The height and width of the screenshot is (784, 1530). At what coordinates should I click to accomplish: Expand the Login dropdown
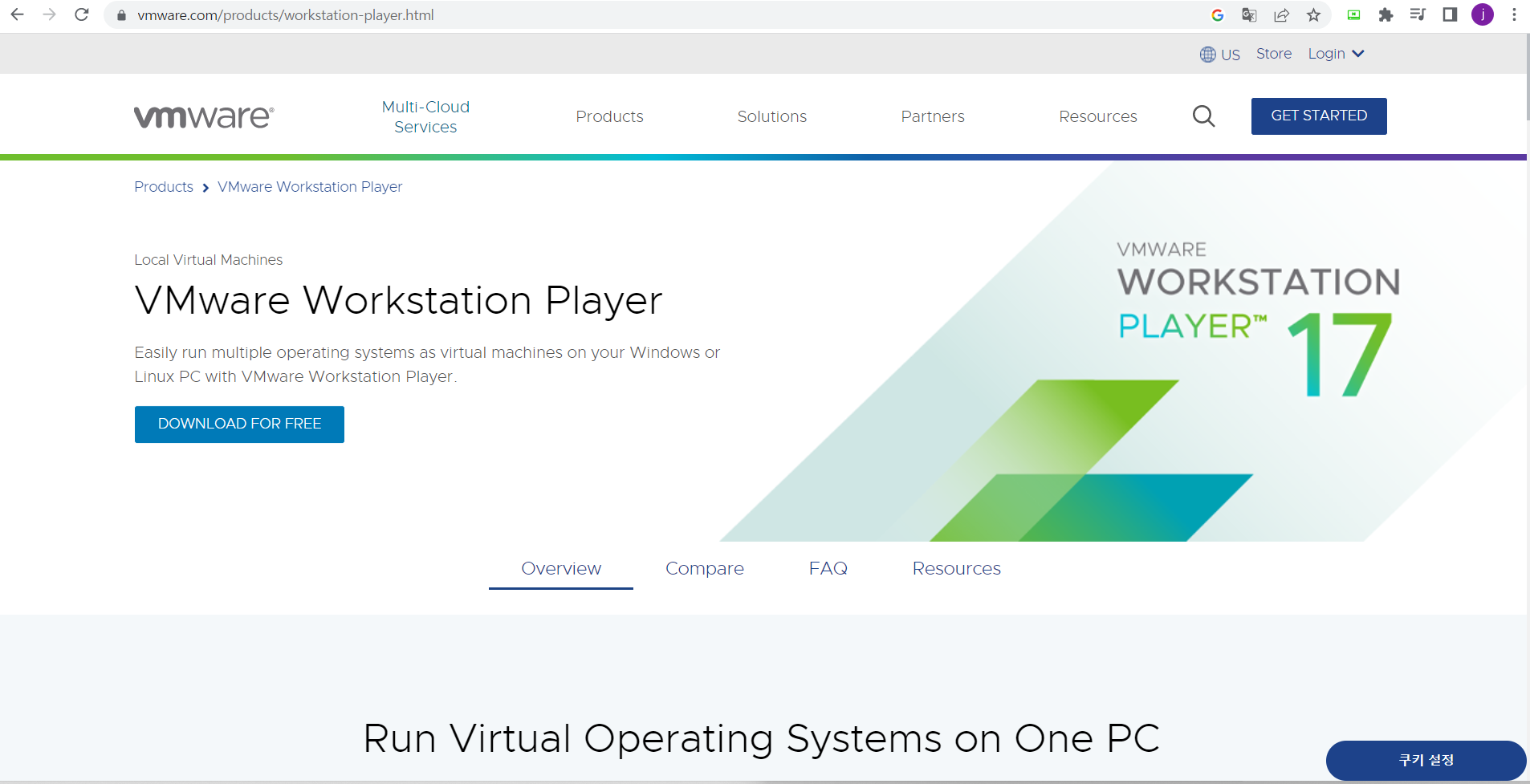tap(1336, 54)
